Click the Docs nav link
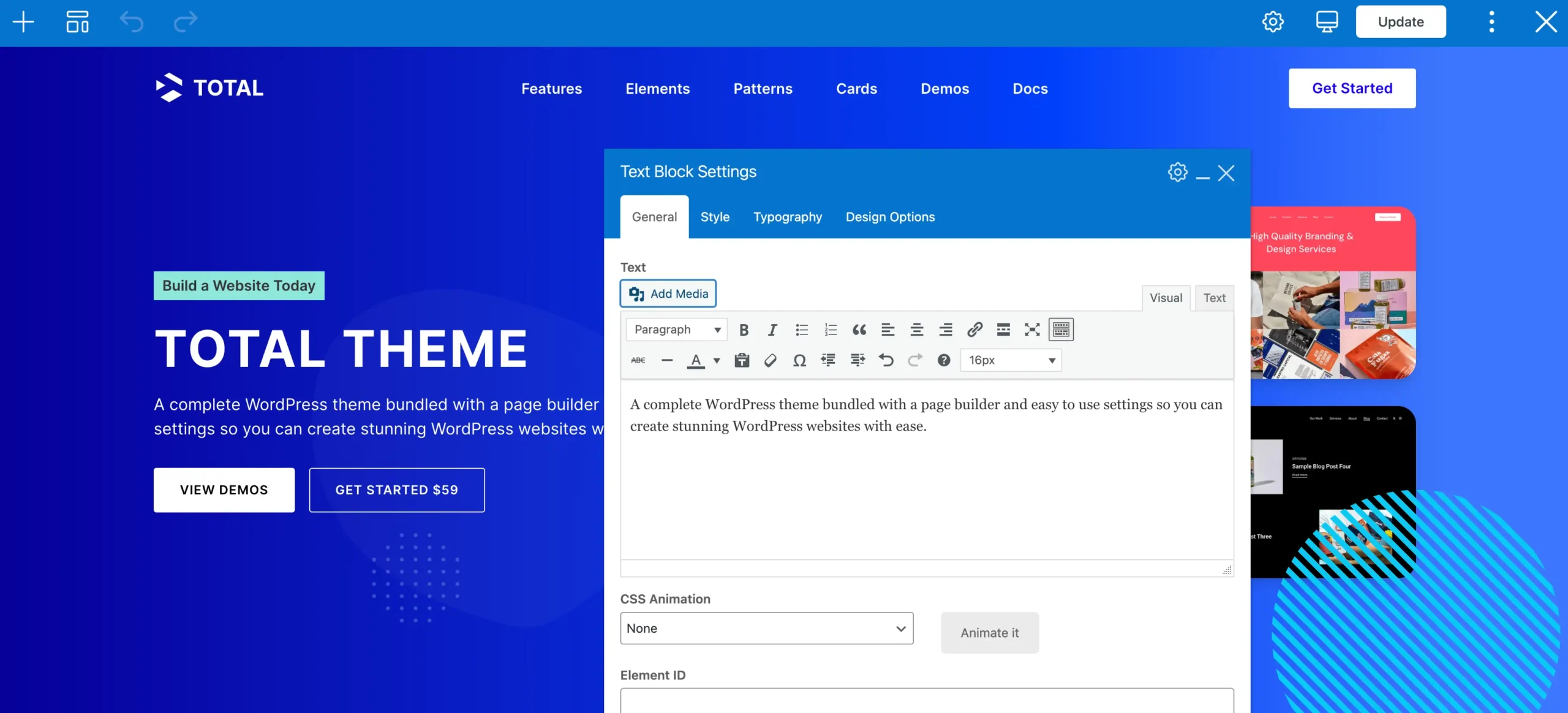Viewport: 1568px width, 713px height. click(1030, 89)
